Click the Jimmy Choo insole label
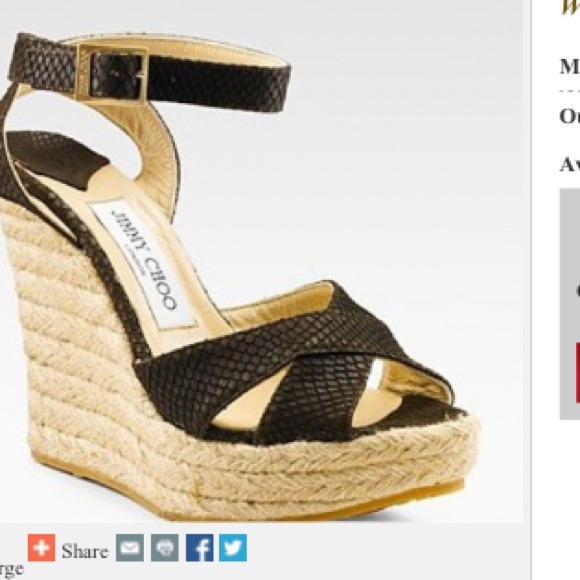 [x=144, y=263]
